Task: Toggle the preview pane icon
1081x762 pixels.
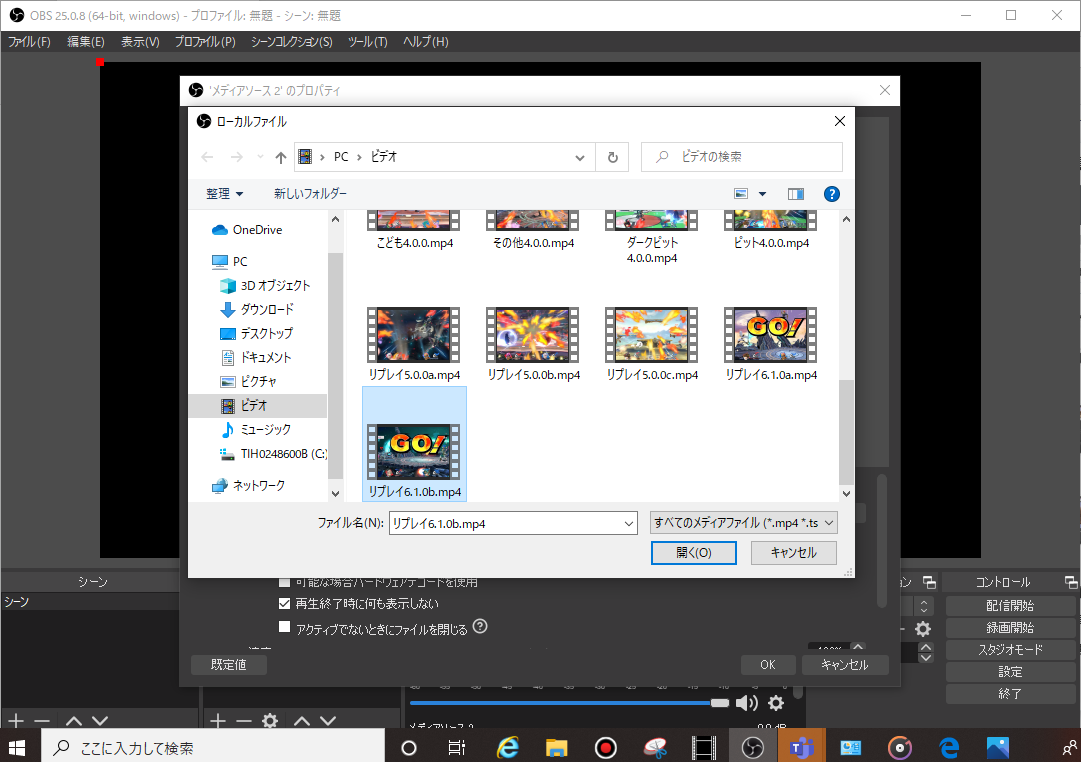Action: 796,194
